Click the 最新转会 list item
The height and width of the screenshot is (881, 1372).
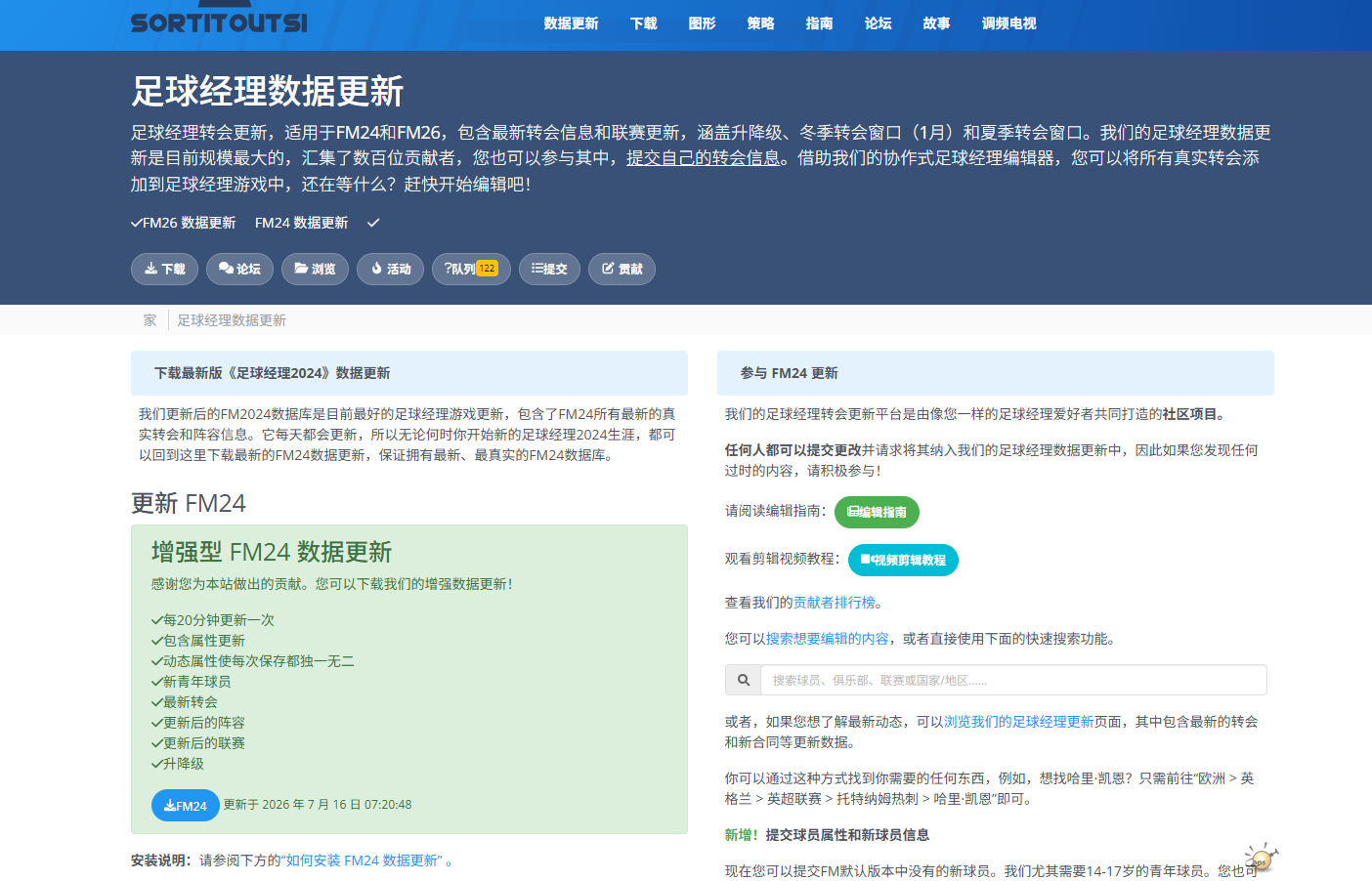coord(185,702)
